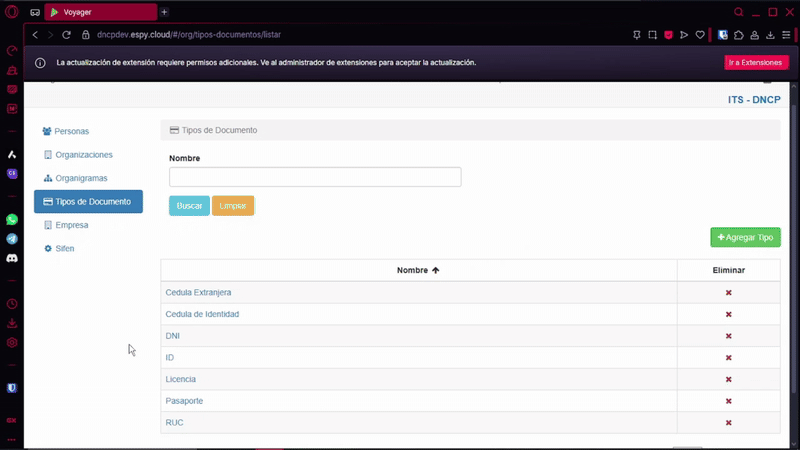Image resolution: width=800 pixels, height=450 pixels.
Task: Click the Ir a Extensiones button
Action: click(756, 62)
